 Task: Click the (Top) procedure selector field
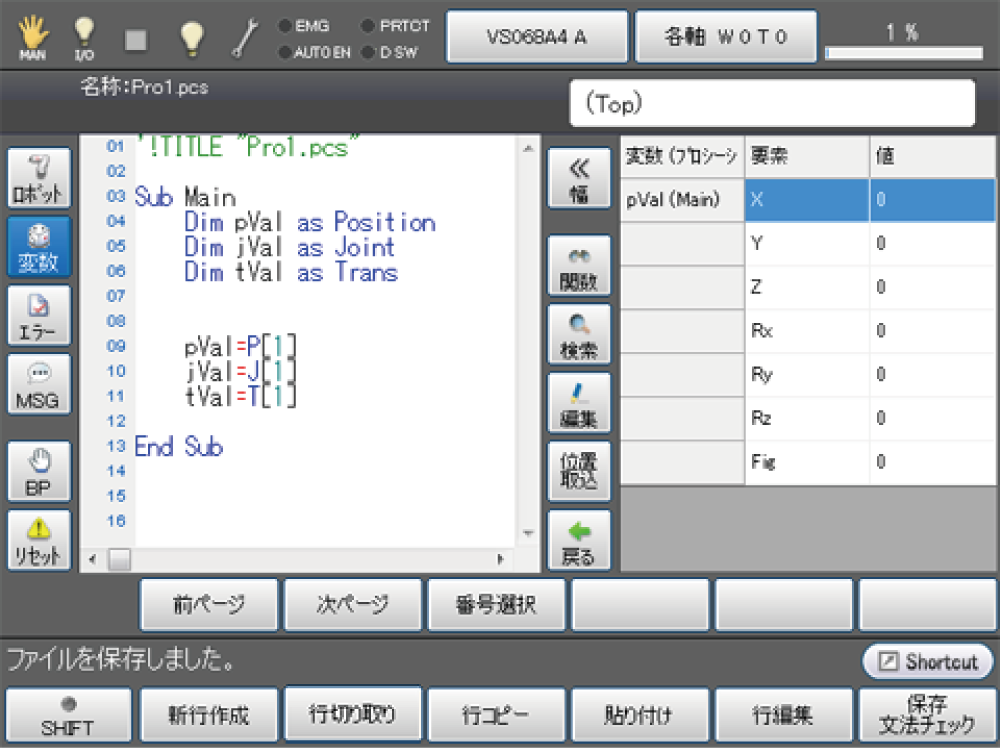pyautogui.click(x=771, y=103)
